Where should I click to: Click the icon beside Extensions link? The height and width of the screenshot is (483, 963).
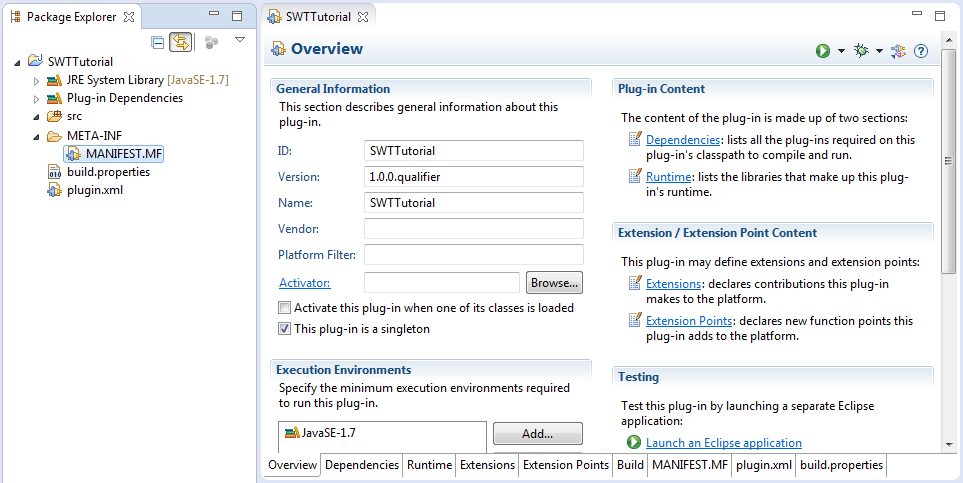tap(635, 283)
